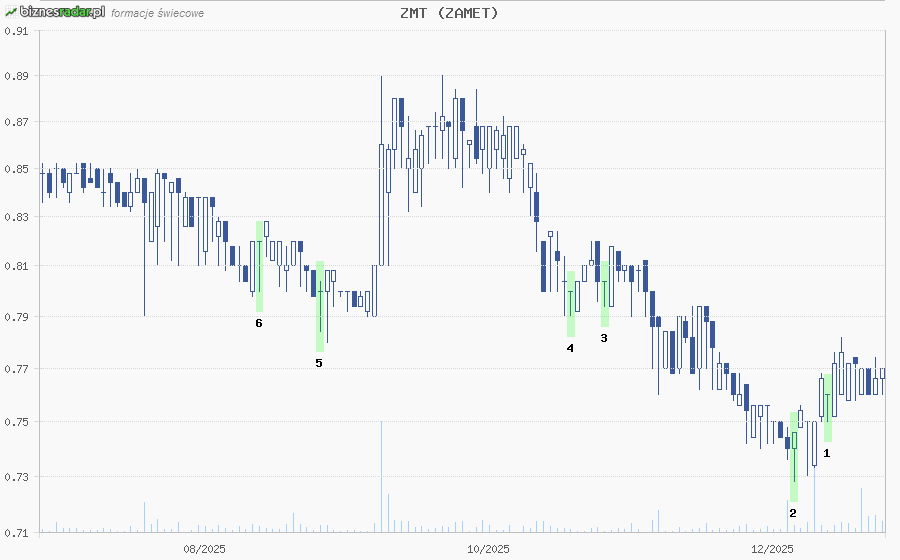Click the 12/2025 date axis label
The width and height of the screenshot is (900, 560).
pos(772,548)
